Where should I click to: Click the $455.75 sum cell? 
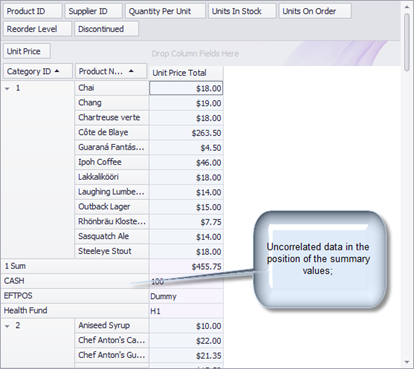pos(186,266)
